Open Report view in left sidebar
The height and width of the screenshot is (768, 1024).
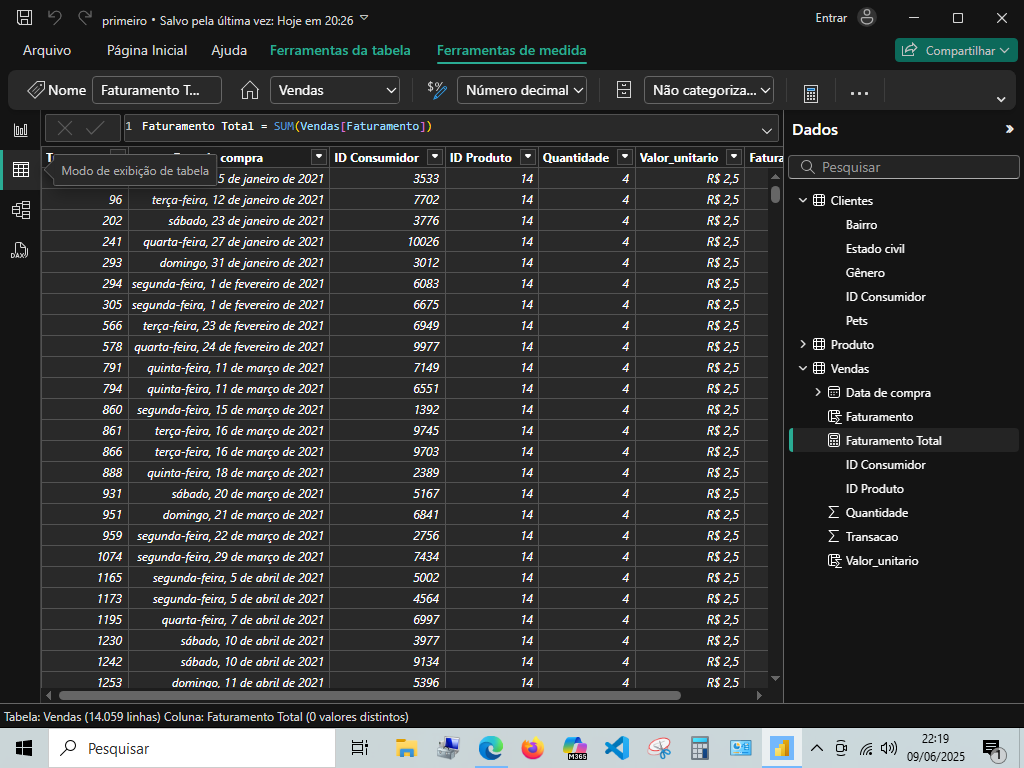pyautogui.click(x=21, y=130)
